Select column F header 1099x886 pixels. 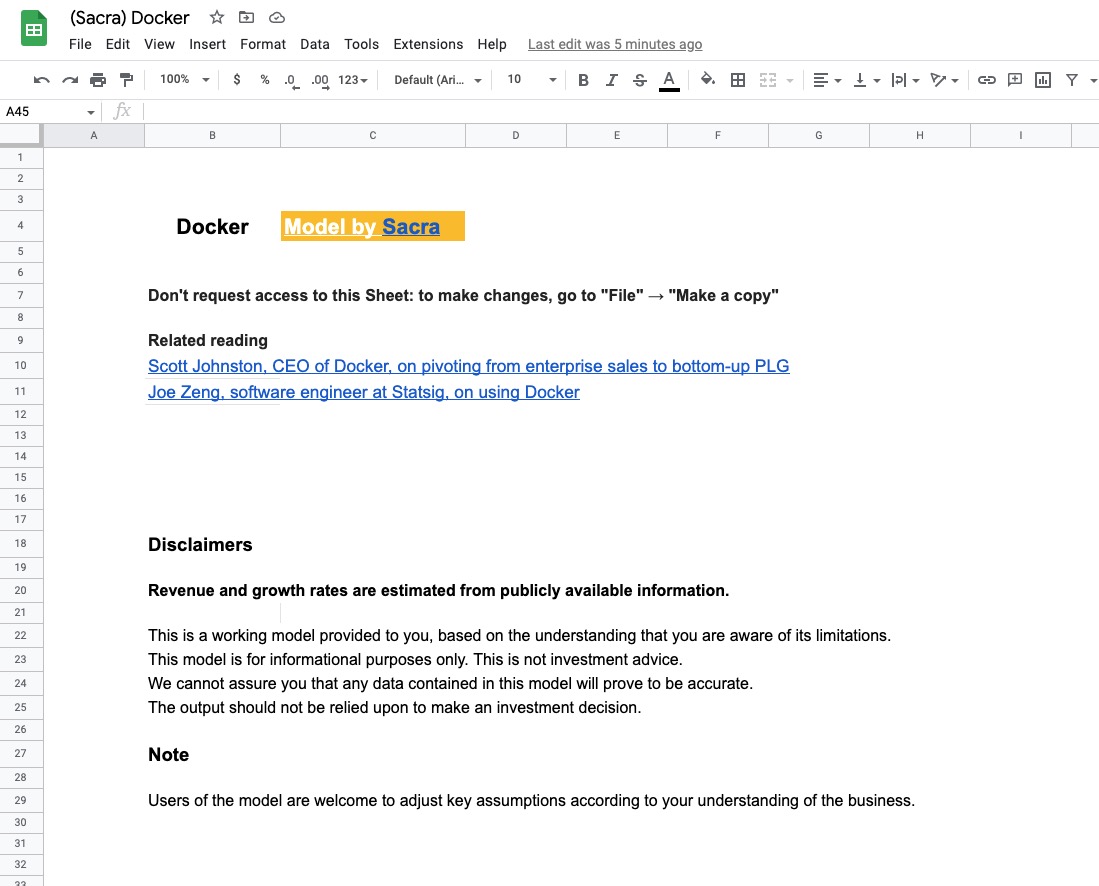click(x=718, y=135)
